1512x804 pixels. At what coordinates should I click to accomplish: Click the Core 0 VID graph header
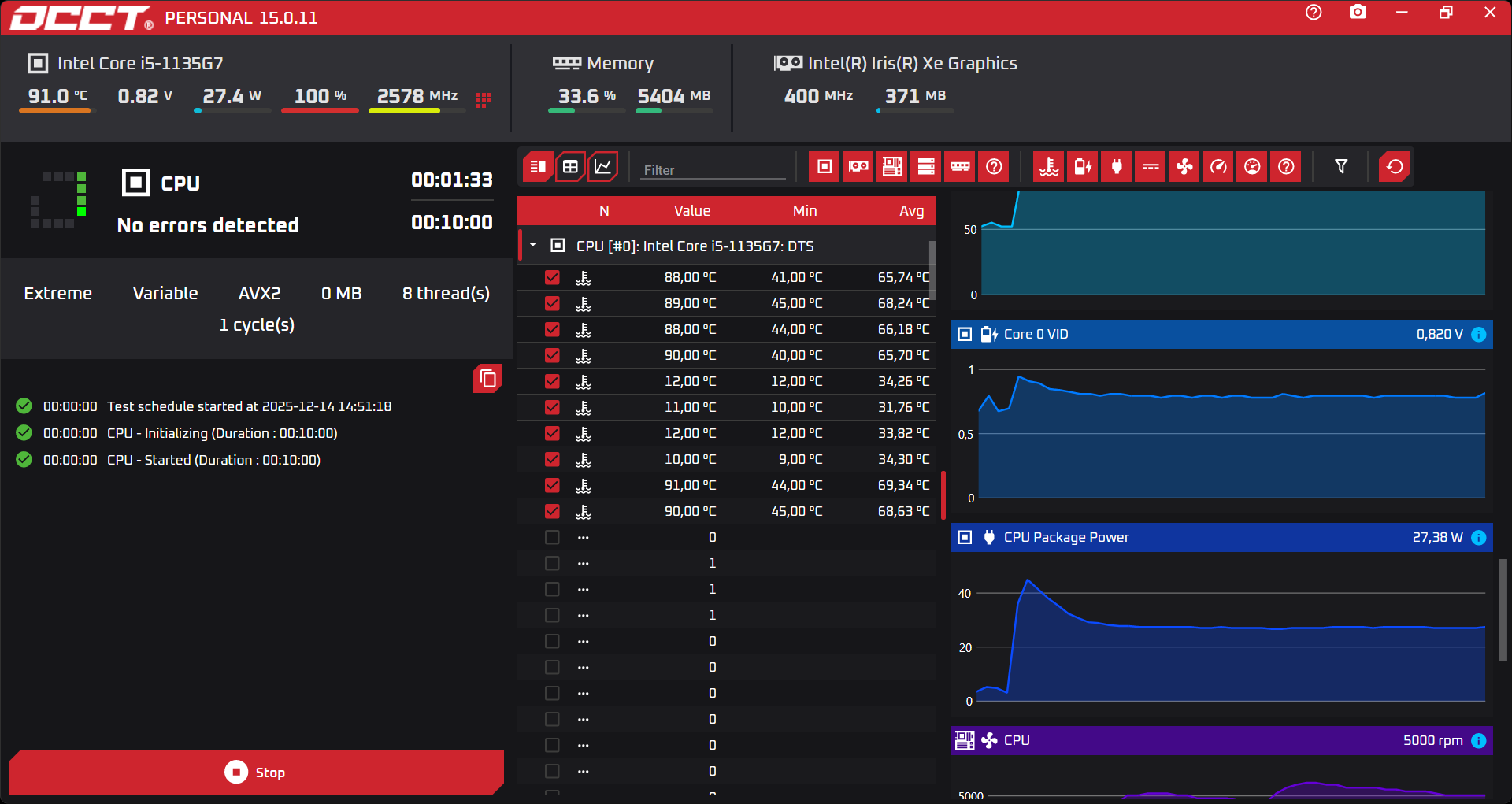click(x=1221, y=335)
